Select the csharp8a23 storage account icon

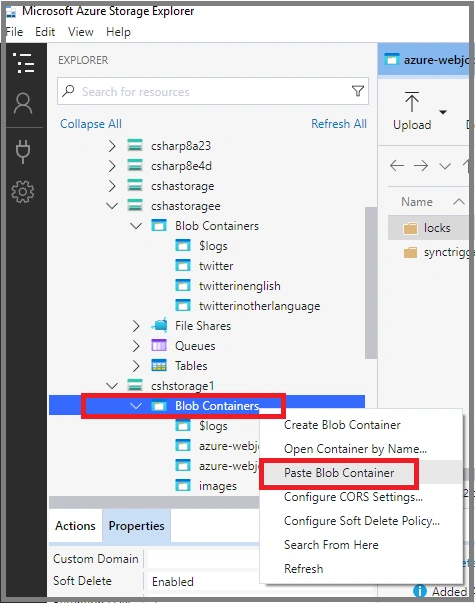[x=135, y=146]
